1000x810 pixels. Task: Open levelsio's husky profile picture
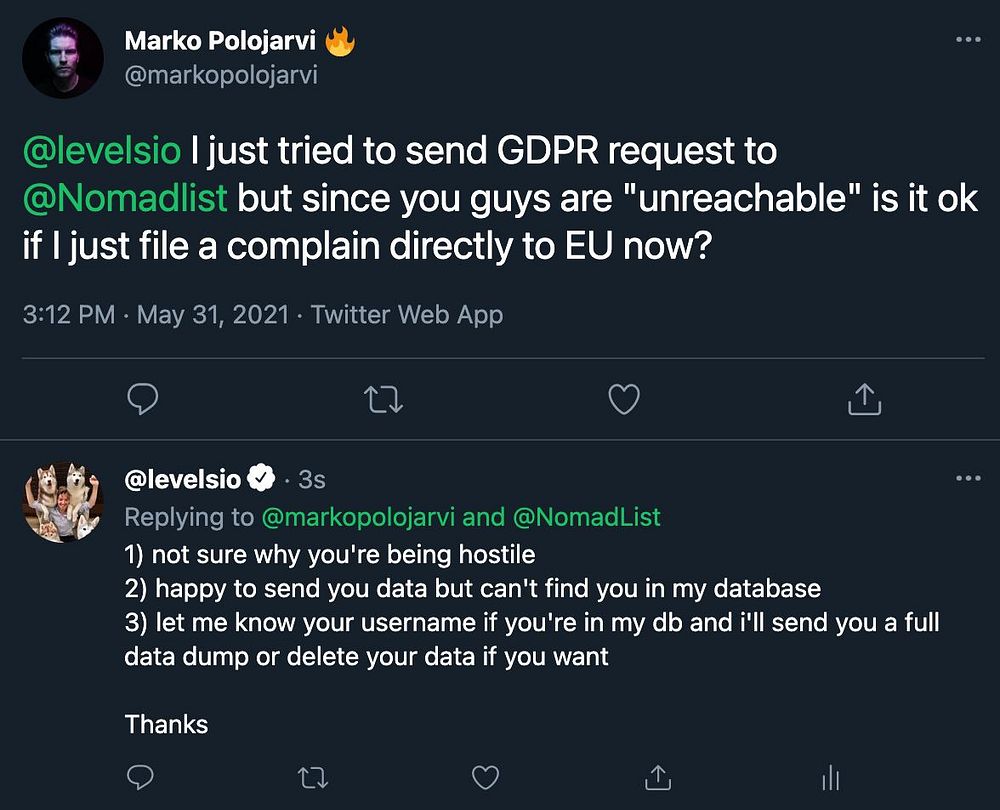pyautogui.click(x=63, y=502)
